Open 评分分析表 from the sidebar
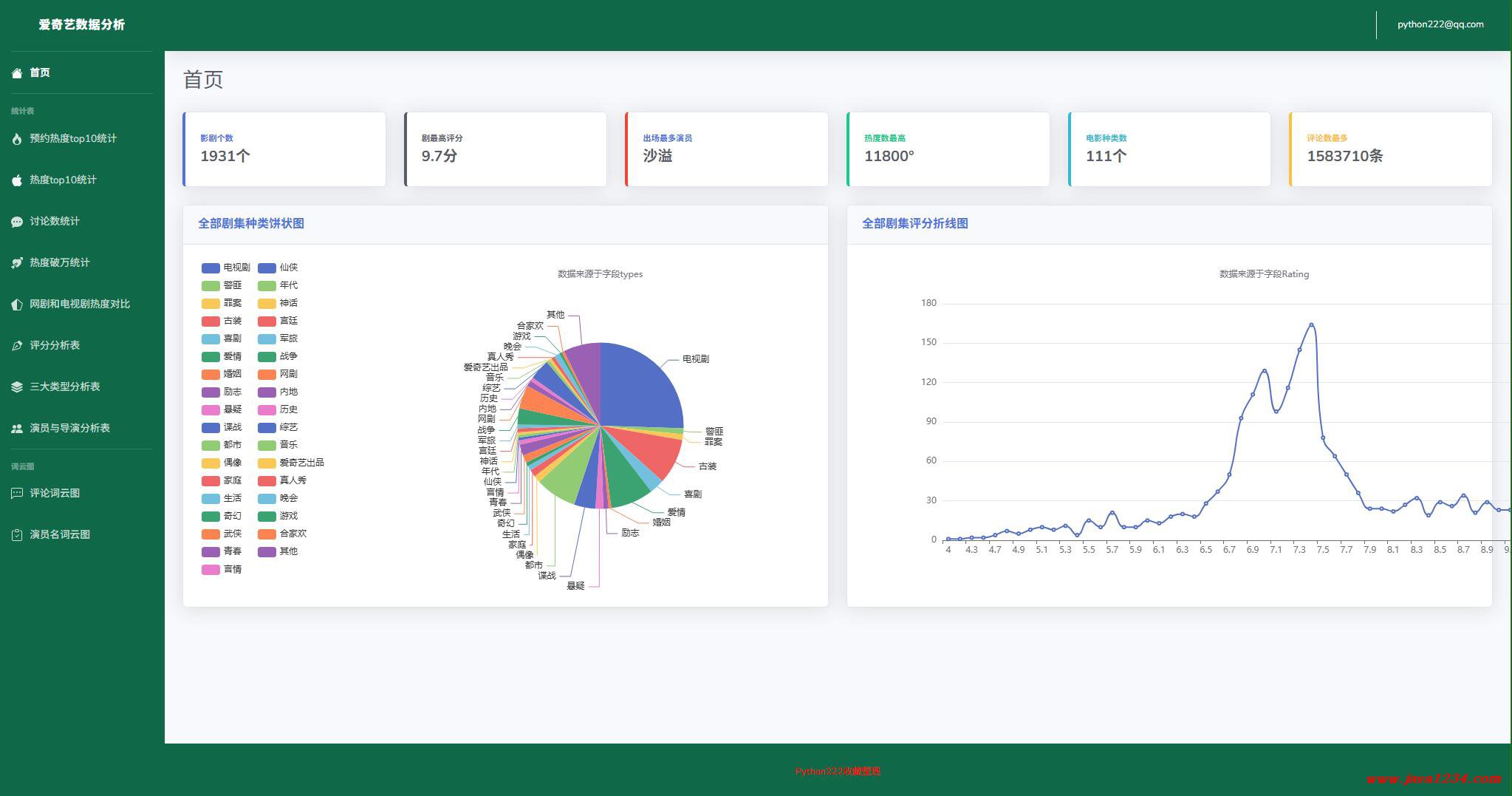The image size is (1512, 796). (55, 345)
